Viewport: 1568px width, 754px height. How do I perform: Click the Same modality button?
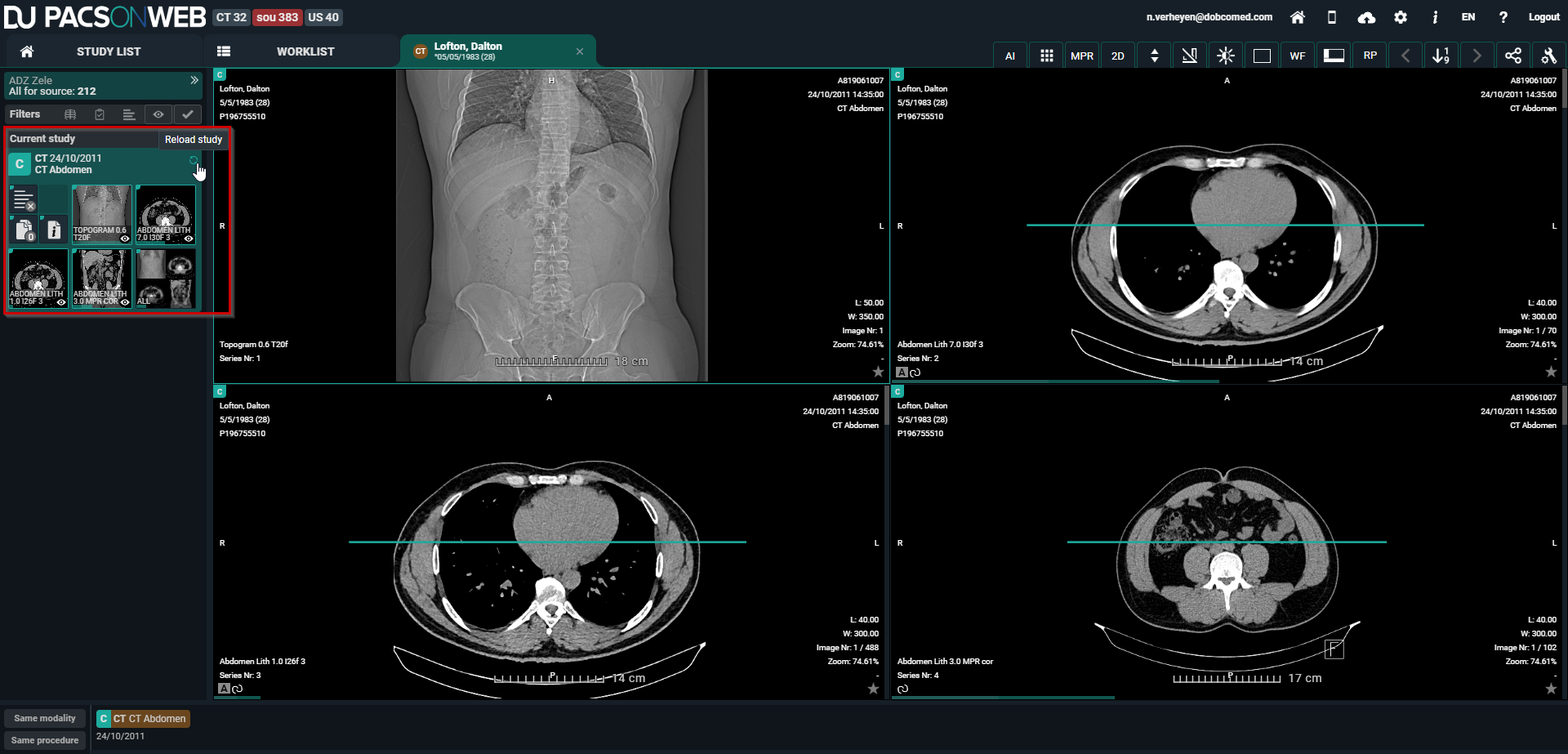(x=45, y=718)
